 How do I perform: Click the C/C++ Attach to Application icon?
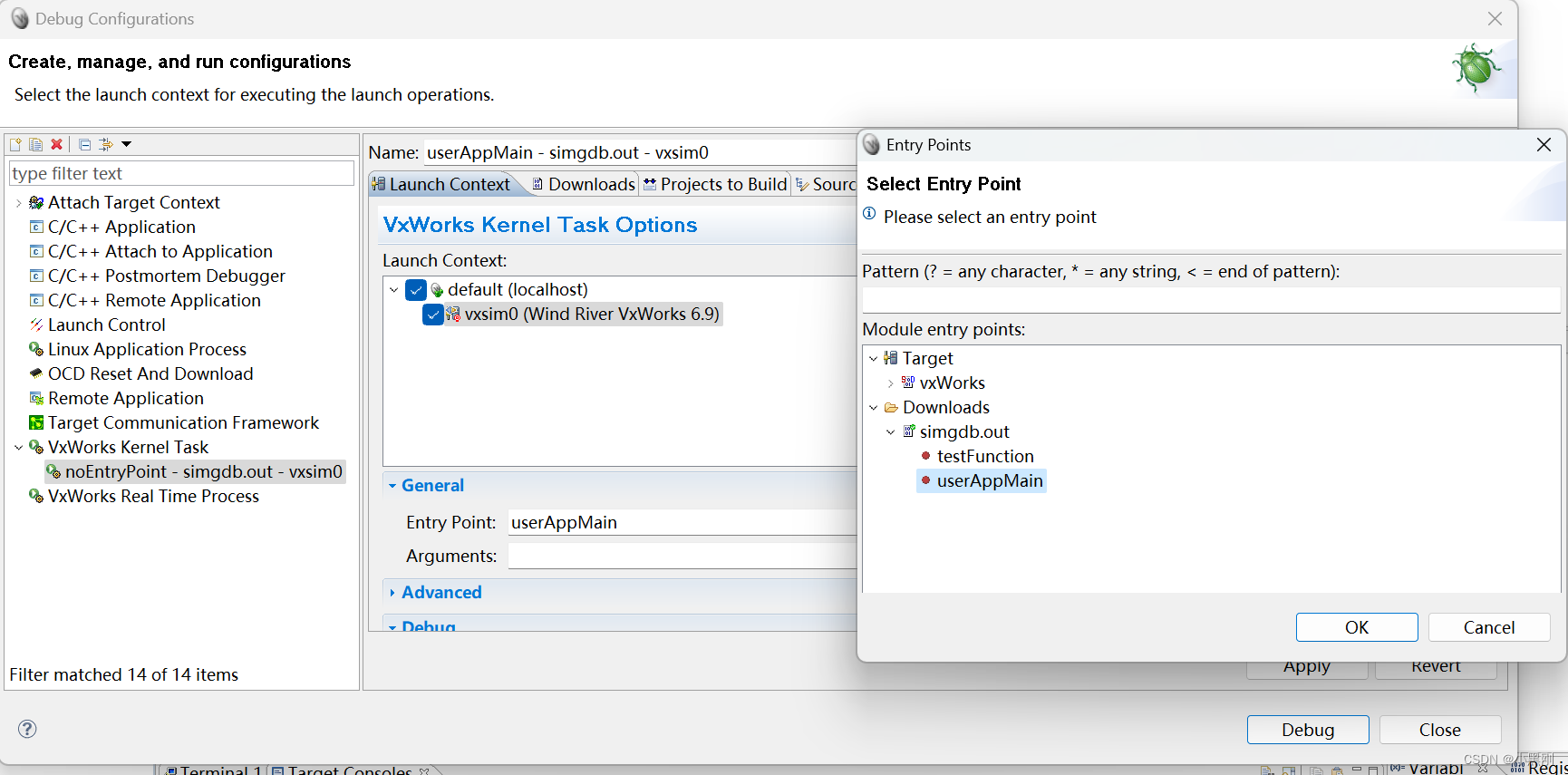pyautogui.click(x=36, y=252)
